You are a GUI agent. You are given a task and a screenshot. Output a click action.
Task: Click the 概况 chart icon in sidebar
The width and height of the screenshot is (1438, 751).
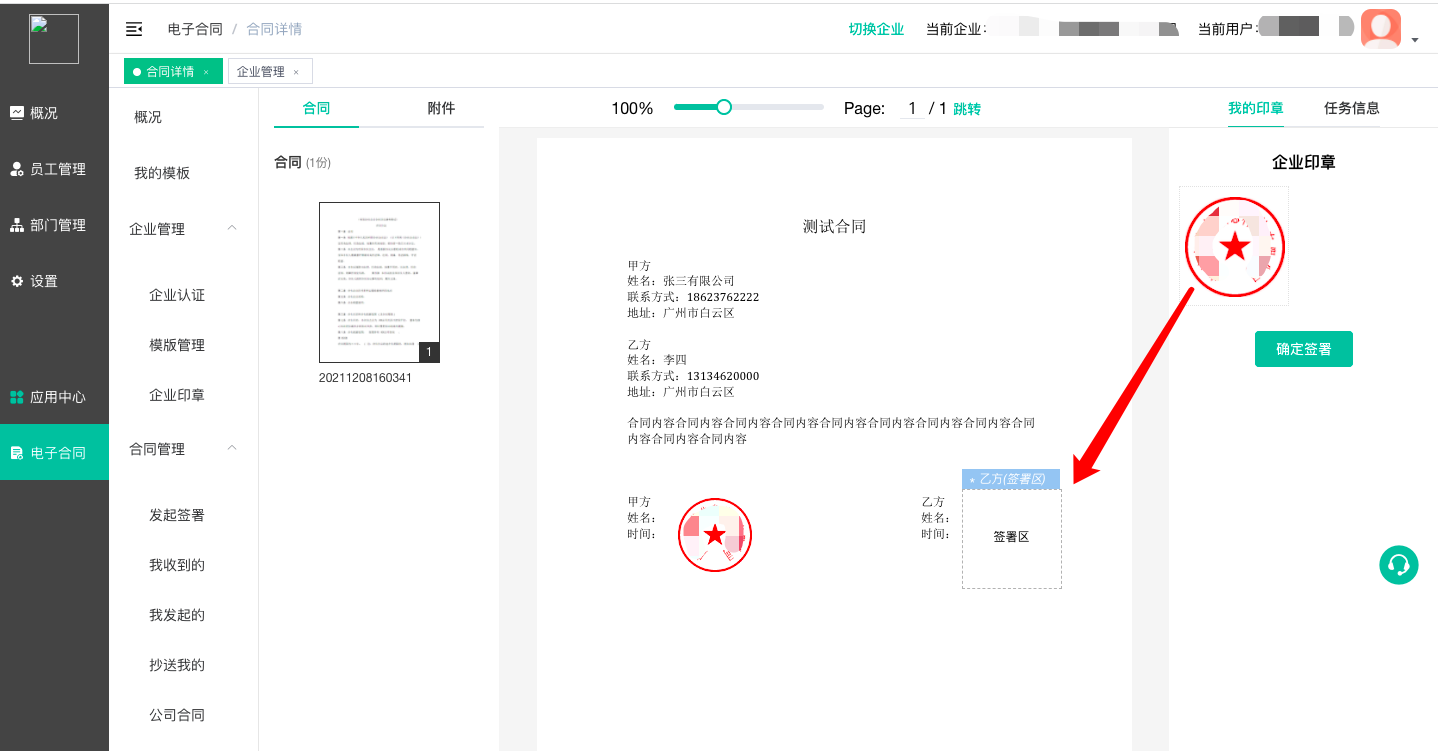pyautogui.click(x=17, y=113)
